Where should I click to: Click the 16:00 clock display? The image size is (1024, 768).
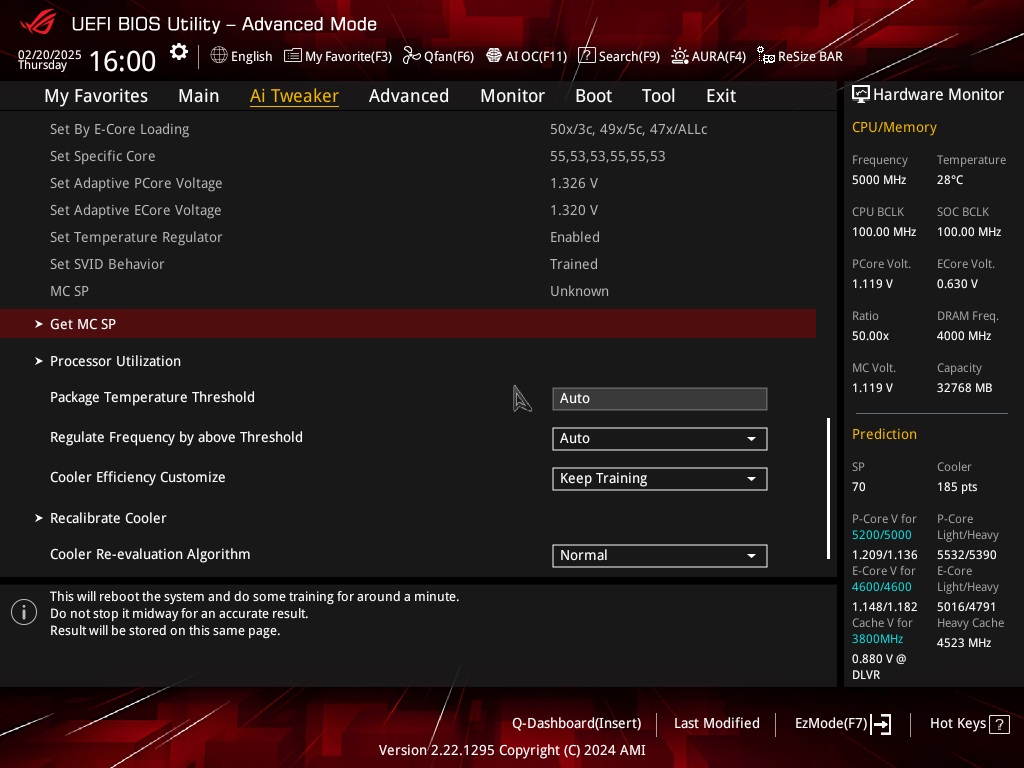122,61
